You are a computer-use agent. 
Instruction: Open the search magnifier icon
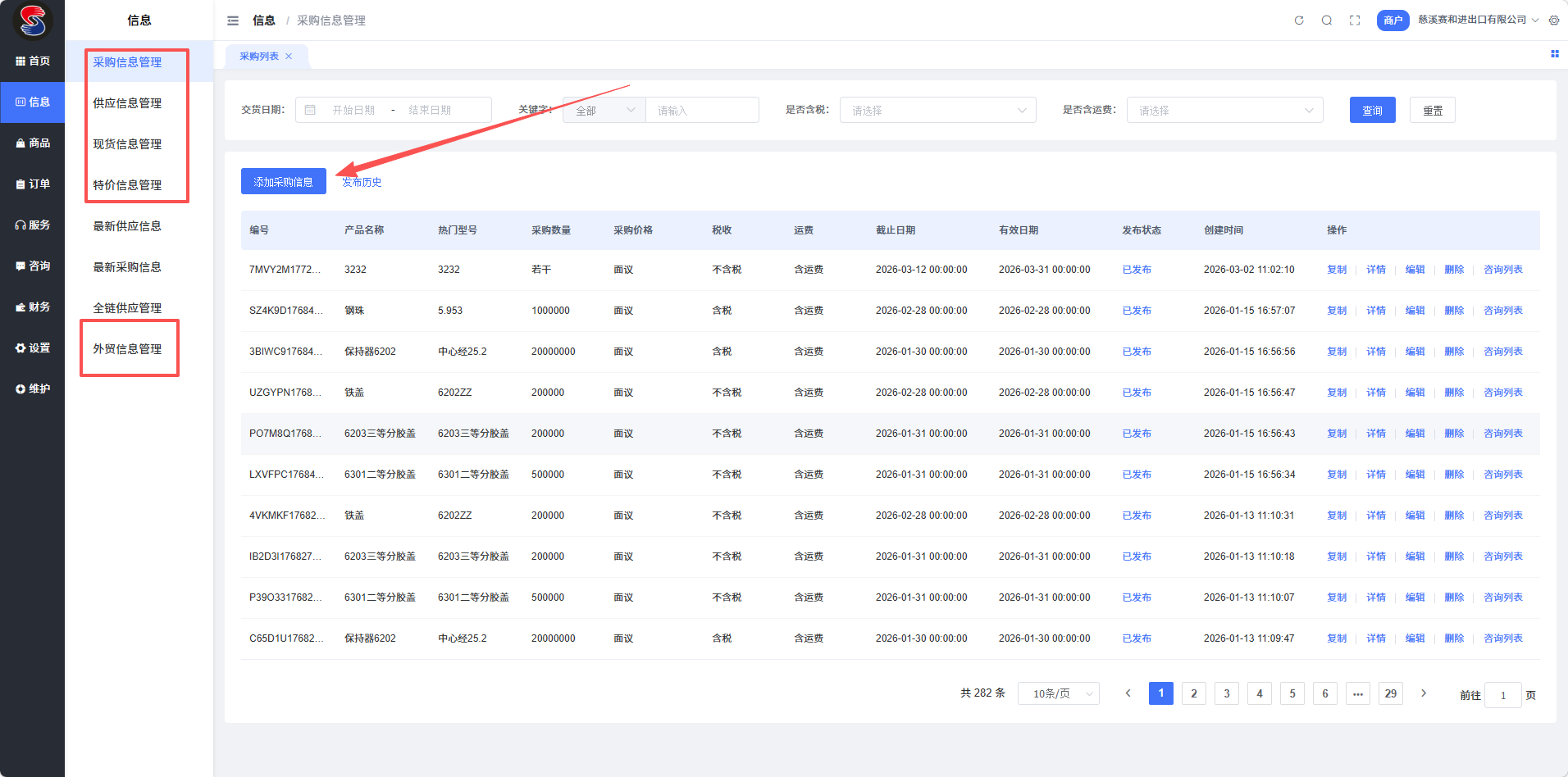click(1327, 20)
